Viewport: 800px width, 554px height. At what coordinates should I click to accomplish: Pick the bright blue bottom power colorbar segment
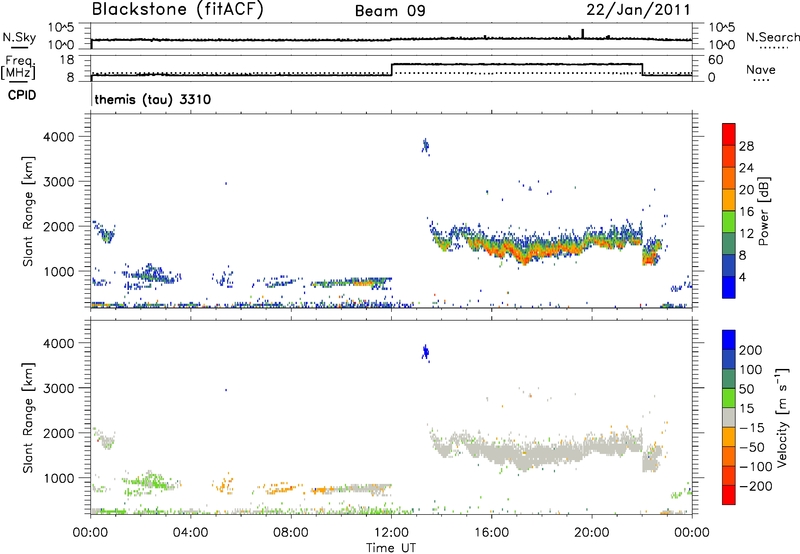pyautogui.click(x=729, y=287)
